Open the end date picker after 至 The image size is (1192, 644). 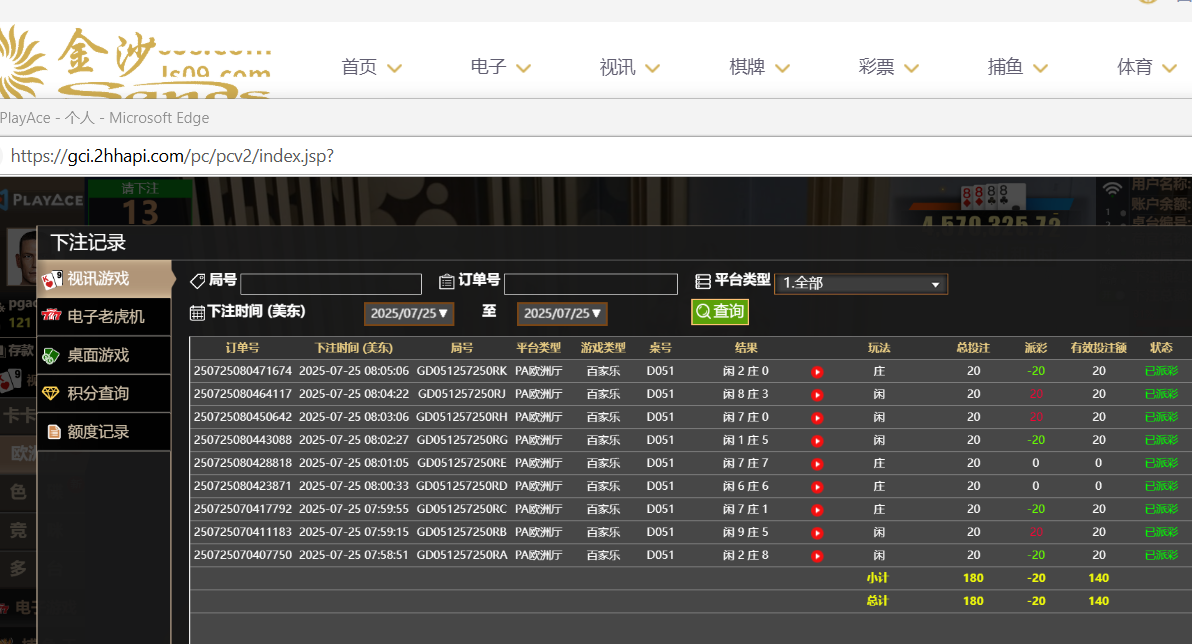562,314
